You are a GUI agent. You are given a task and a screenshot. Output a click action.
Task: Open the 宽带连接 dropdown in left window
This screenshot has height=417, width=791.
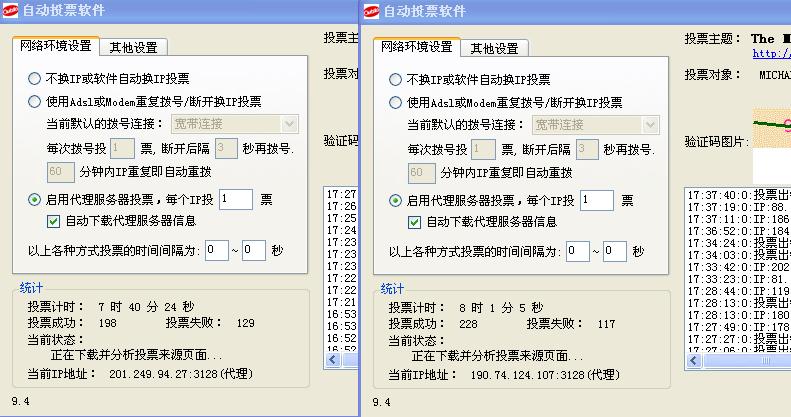(x=289, y=124)
